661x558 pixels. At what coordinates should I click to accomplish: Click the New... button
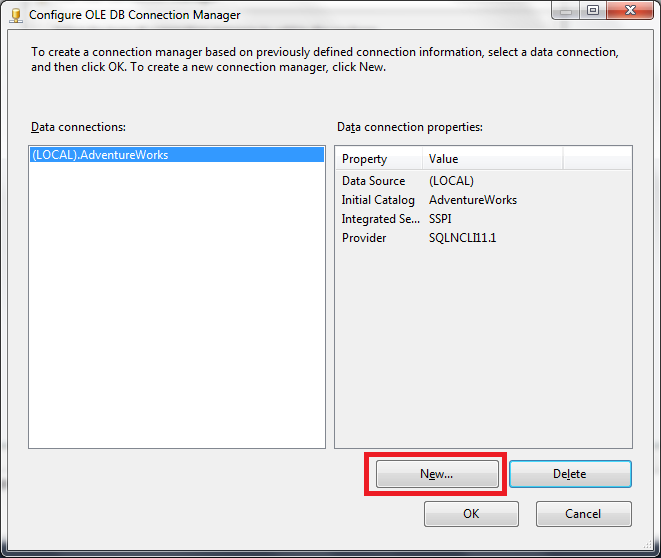coord(437,474)
